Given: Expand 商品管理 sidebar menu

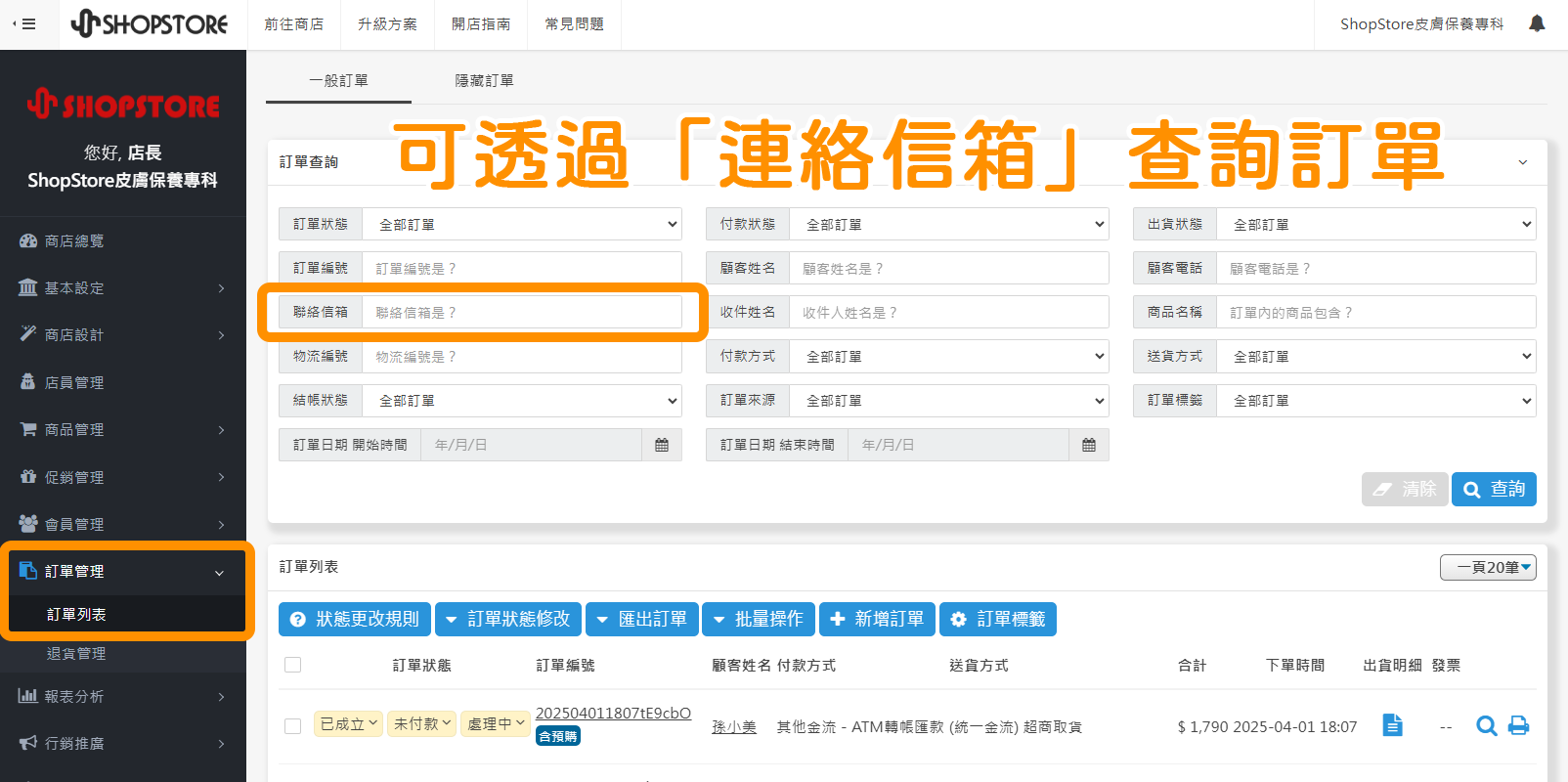Looking at the screenshot, I should [122, 429].
